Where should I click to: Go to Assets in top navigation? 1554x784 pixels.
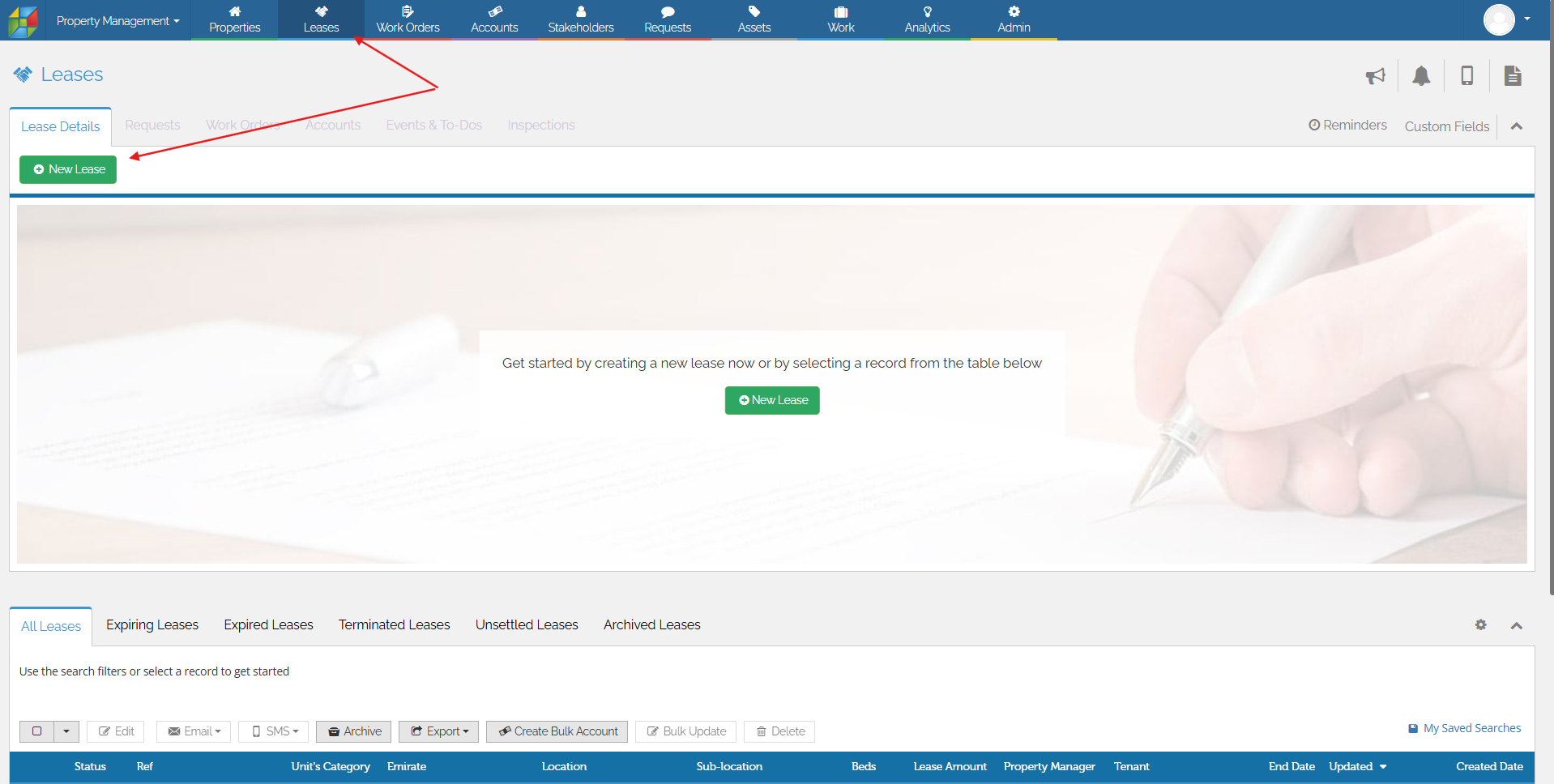pyautogui.click(x=754, y=20)
